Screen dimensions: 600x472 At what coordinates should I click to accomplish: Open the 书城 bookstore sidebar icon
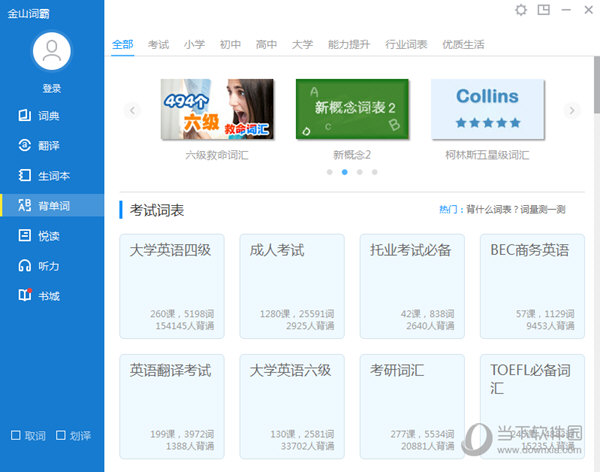click(x=25, y=295)
